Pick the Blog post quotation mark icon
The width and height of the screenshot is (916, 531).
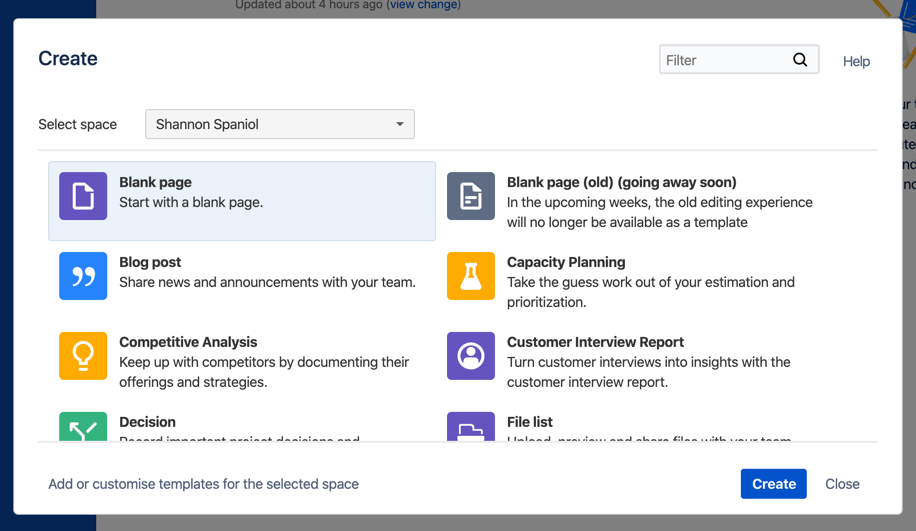(83, 276)
